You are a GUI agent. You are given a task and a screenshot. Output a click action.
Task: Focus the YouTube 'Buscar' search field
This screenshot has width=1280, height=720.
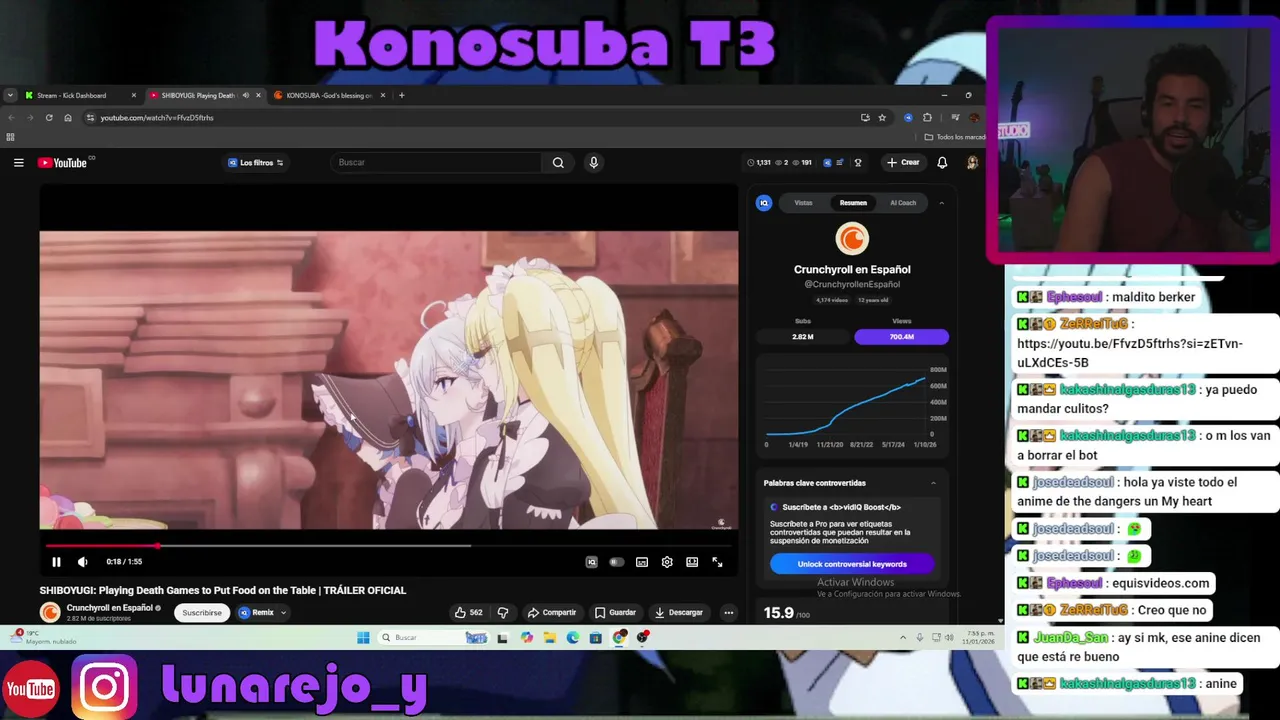tap(437, 163)
